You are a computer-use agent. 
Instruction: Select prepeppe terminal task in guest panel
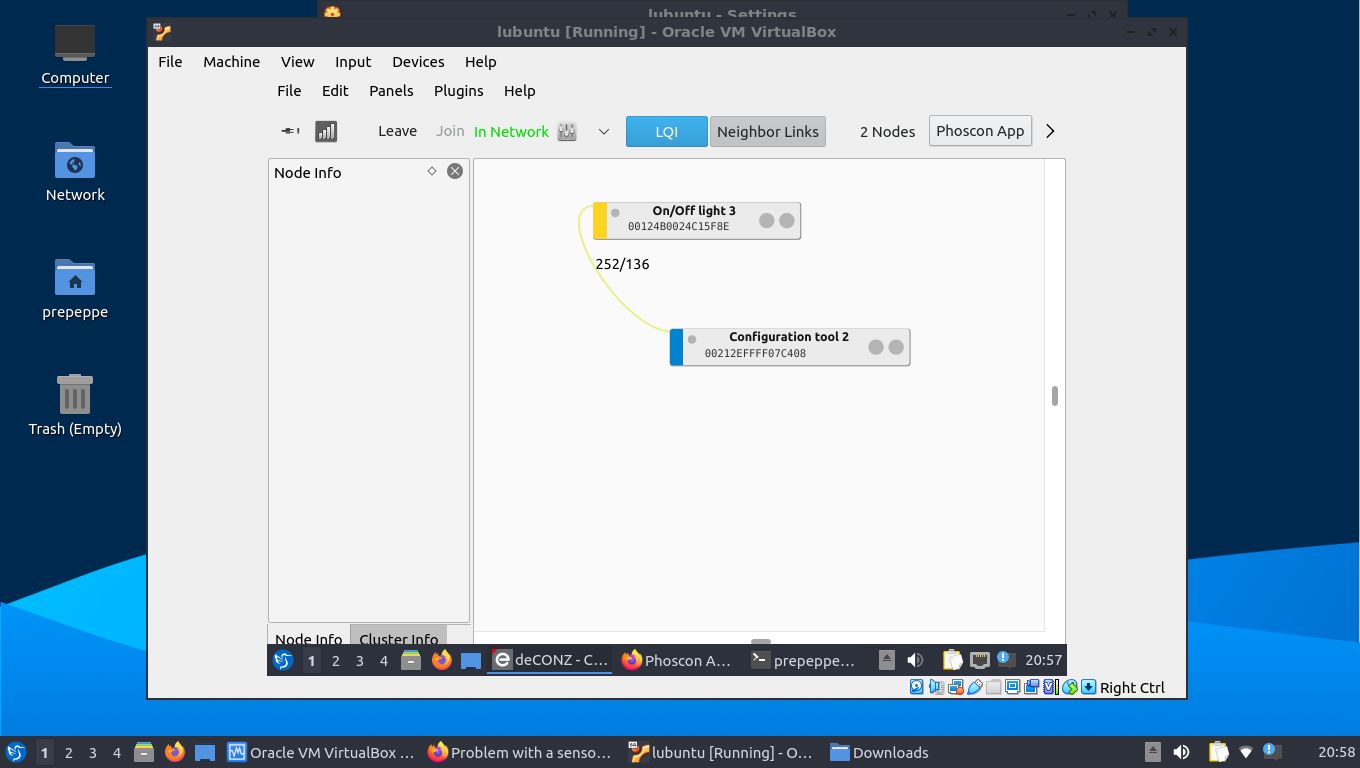tap(804, 660)
